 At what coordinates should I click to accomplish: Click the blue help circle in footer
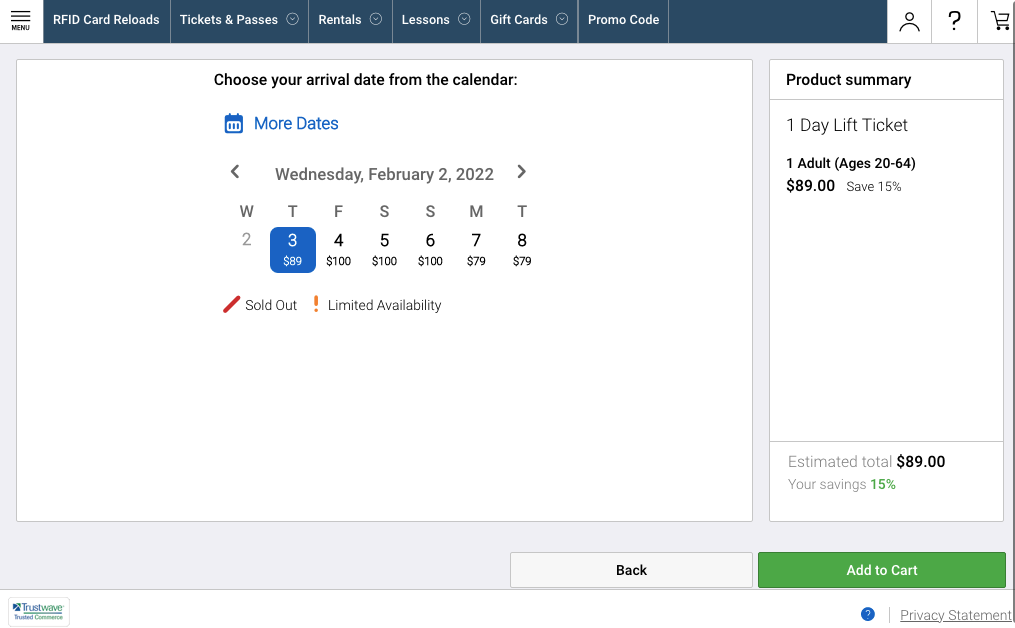(868, 614)
